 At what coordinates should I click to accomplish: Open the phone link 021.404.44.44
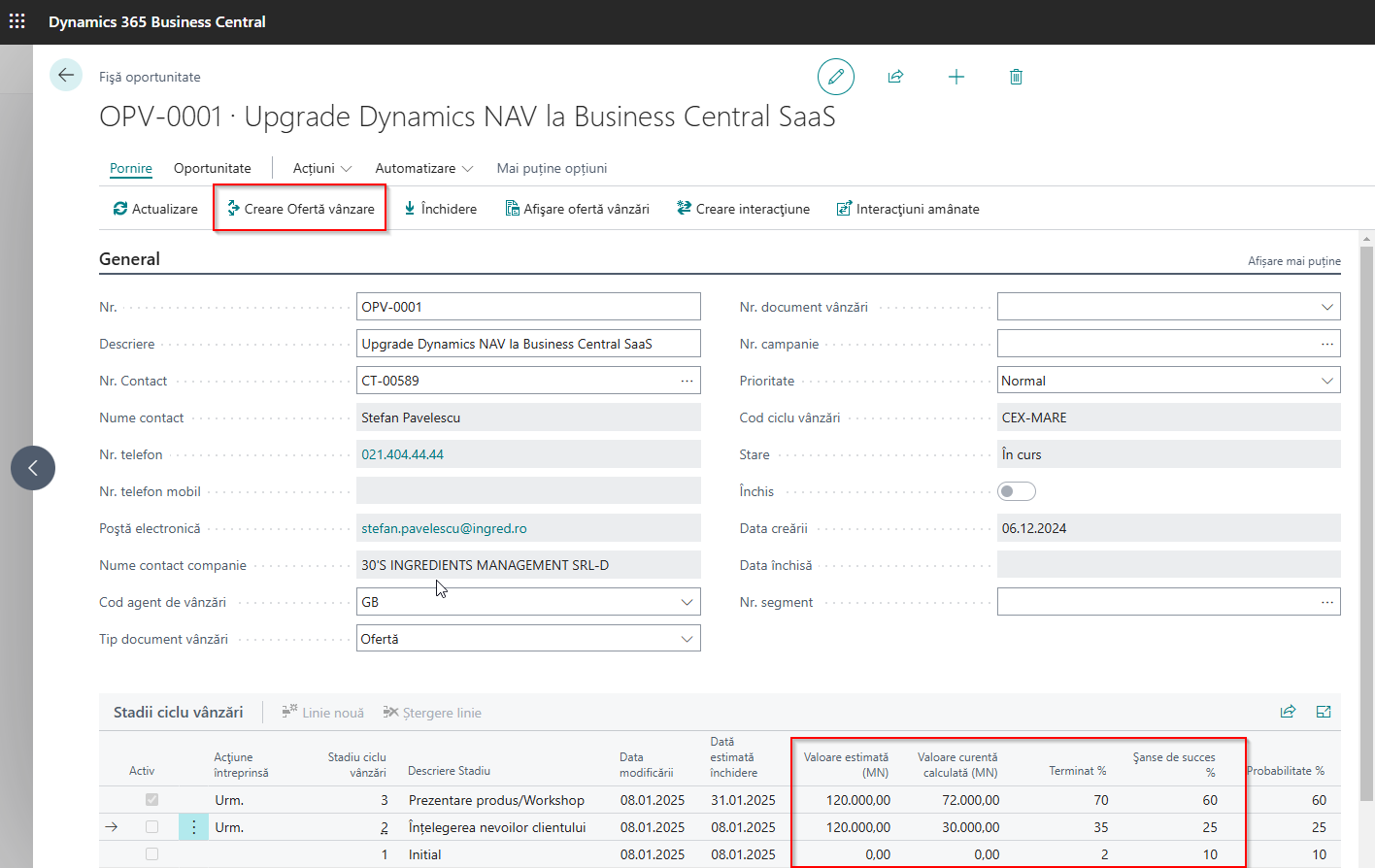tap(402, 454)
